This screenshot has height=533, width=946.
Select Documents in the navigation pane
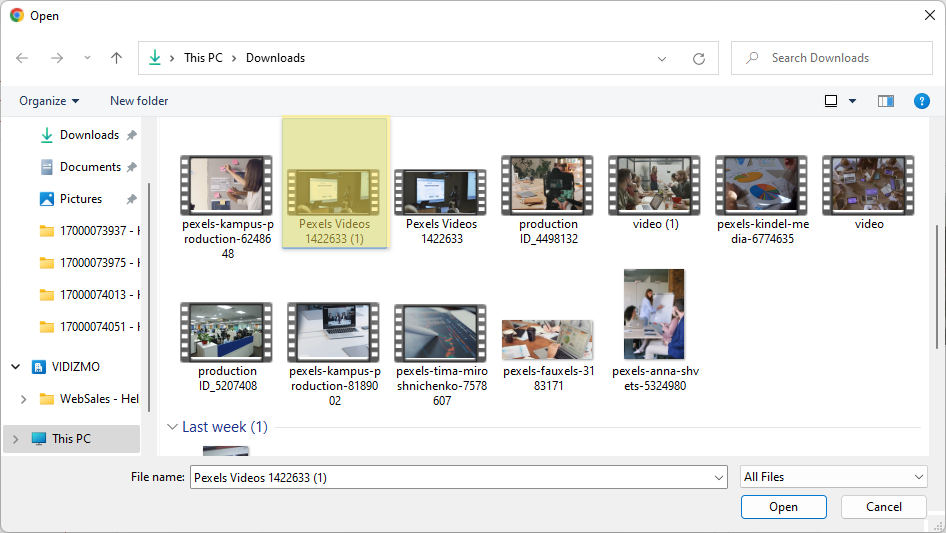coord(89,167)
